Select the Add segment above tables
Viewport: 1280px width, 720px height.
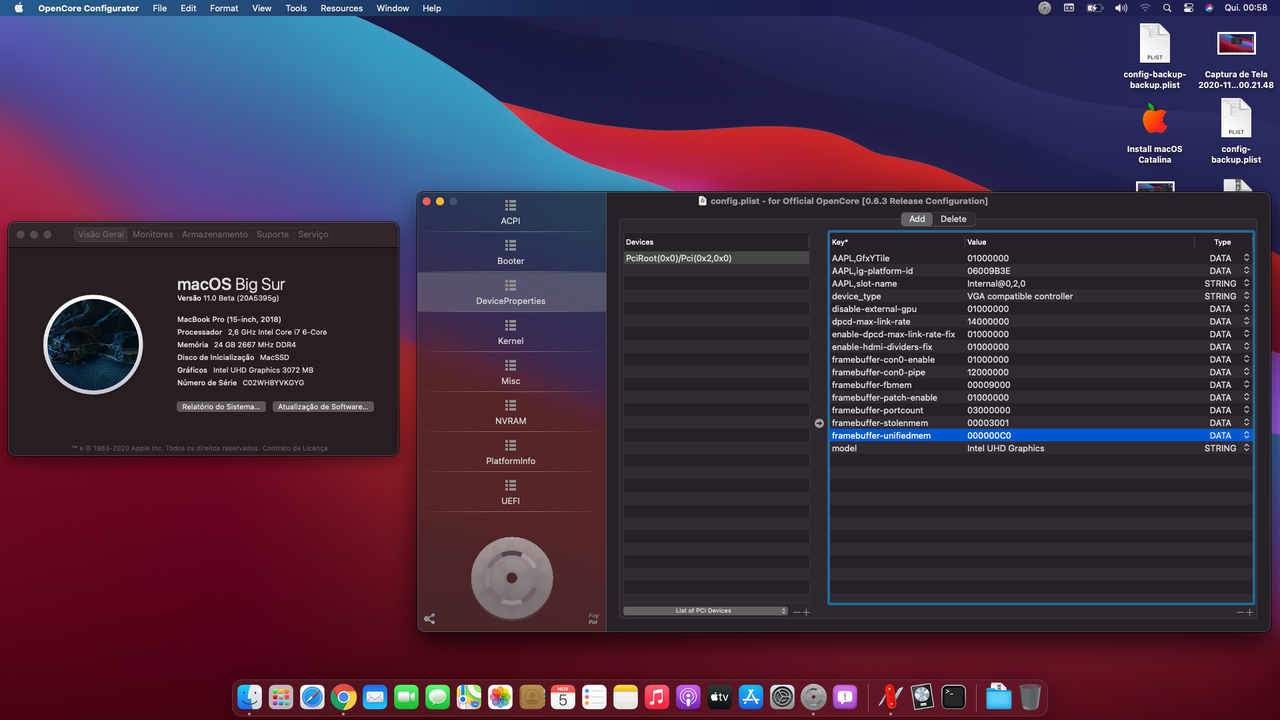[x=917, y=219]
